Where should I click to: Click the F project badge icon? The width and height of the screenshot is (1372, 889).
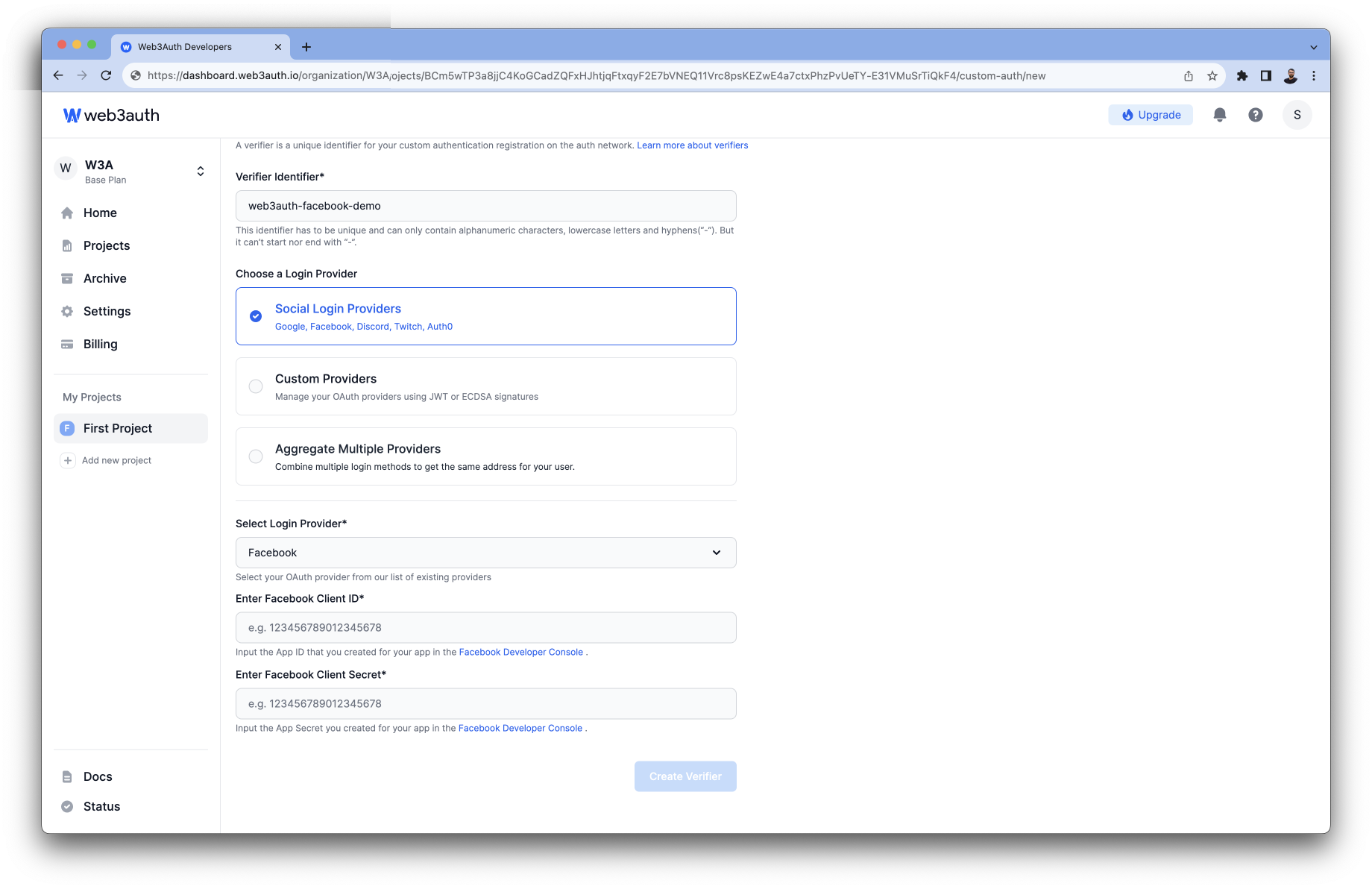[67, 428]
